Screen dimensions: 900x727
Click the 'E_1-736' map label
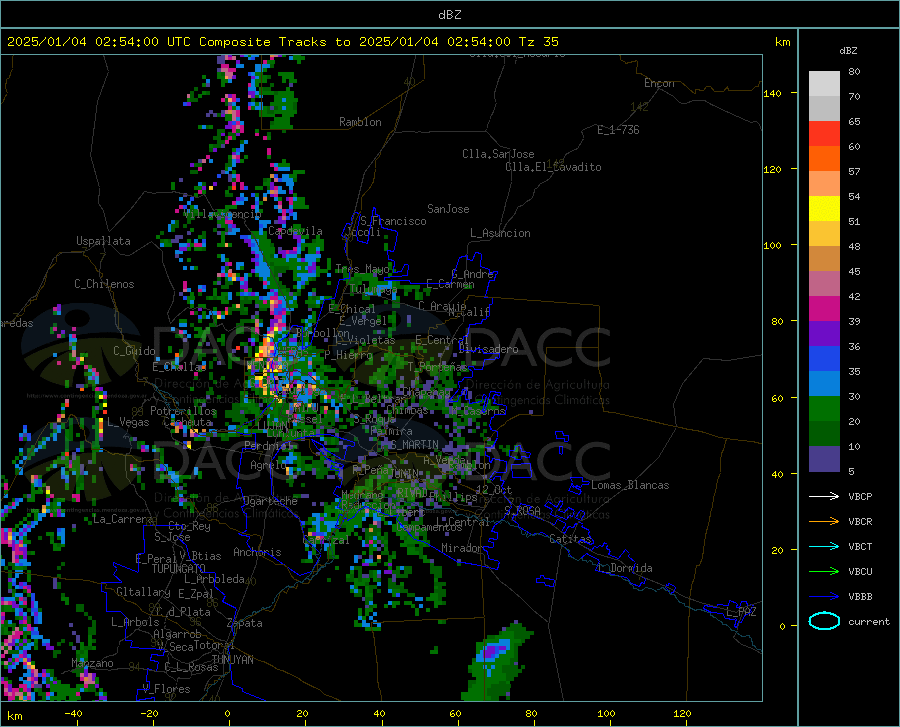click(x=618, y=130)
